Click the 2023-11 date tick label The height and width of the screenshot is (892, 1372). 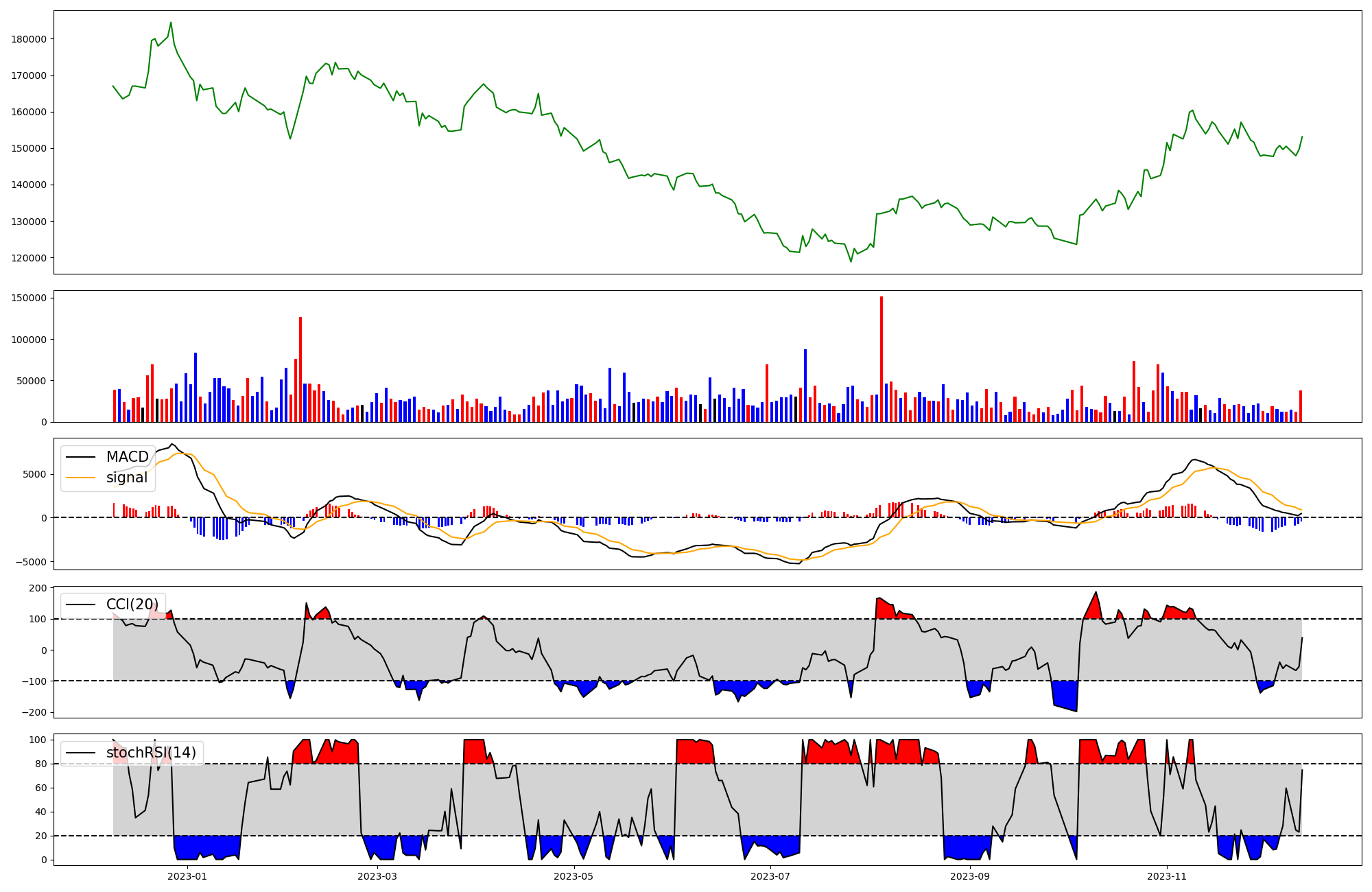pos(1166,876)
